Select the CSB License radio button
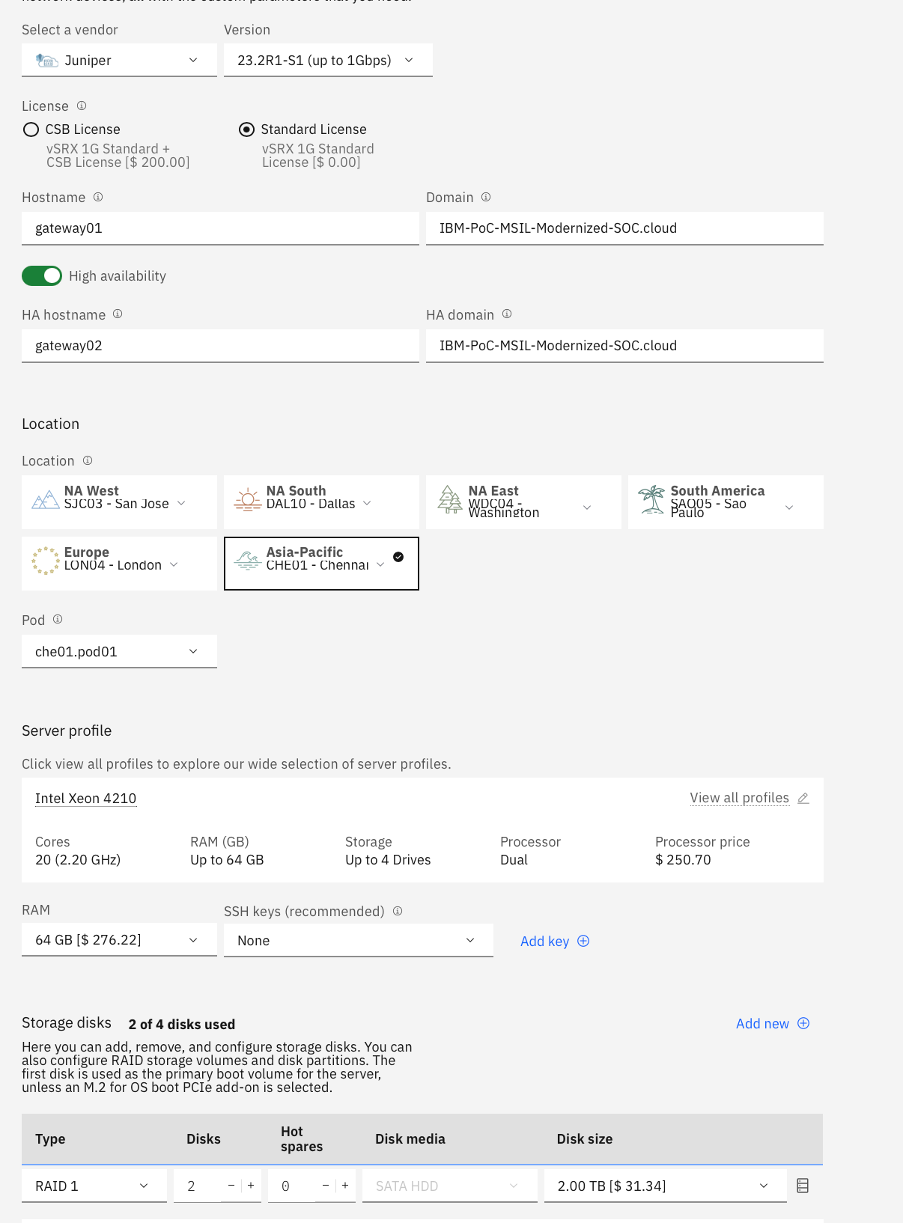 31,129
